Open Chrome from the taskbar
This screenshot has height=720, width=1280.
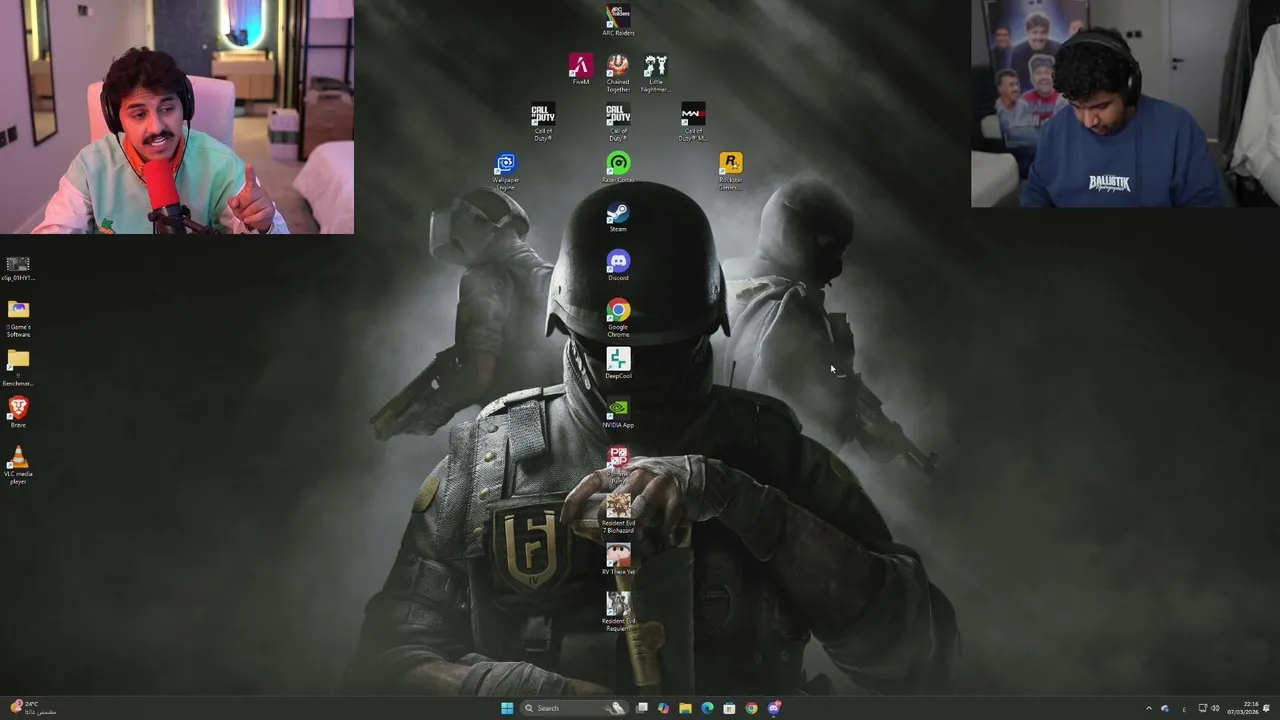[x=751, y=708]
